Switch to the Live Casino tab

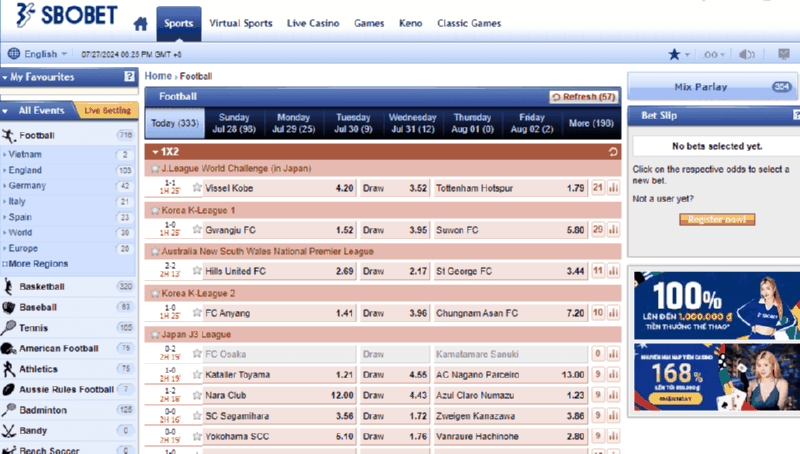pos(312,22)
